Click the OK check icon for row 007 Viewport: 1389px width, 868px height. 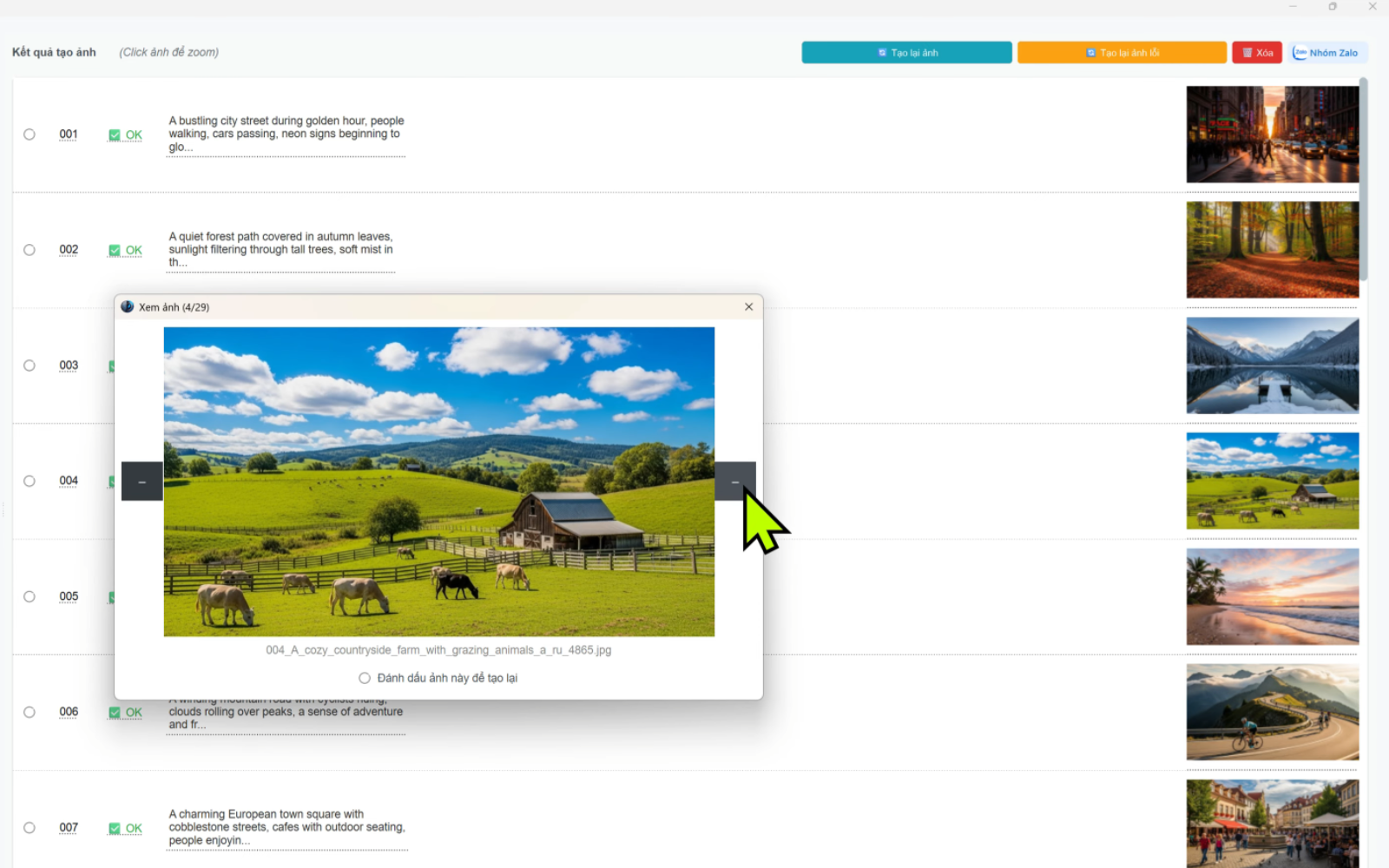click(x=114, y=828)
